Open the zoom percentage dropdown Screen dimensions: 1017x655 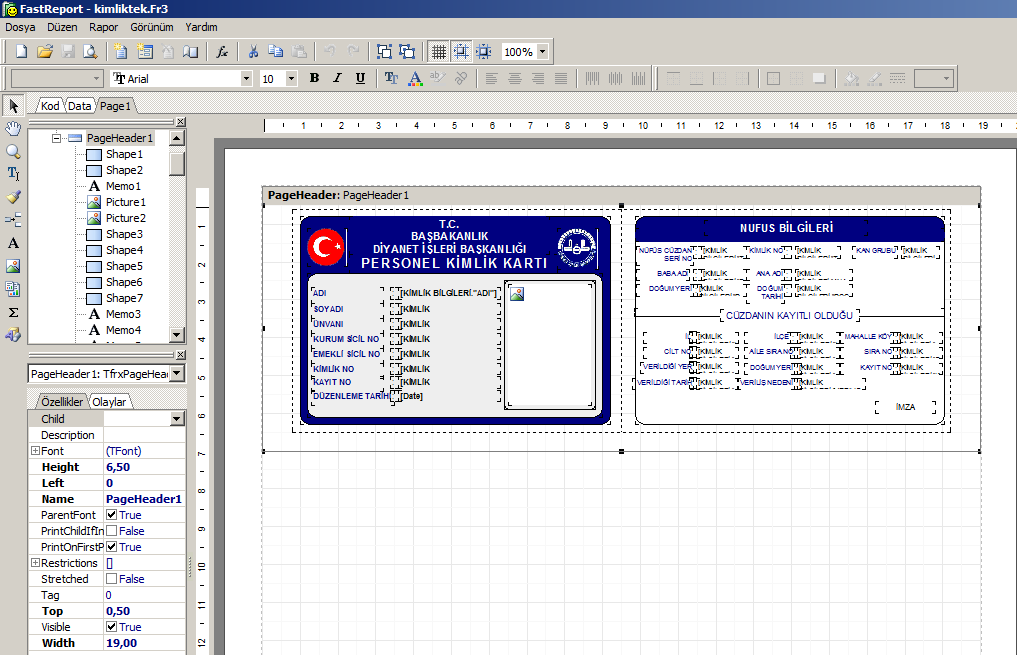tap(543, 52)
